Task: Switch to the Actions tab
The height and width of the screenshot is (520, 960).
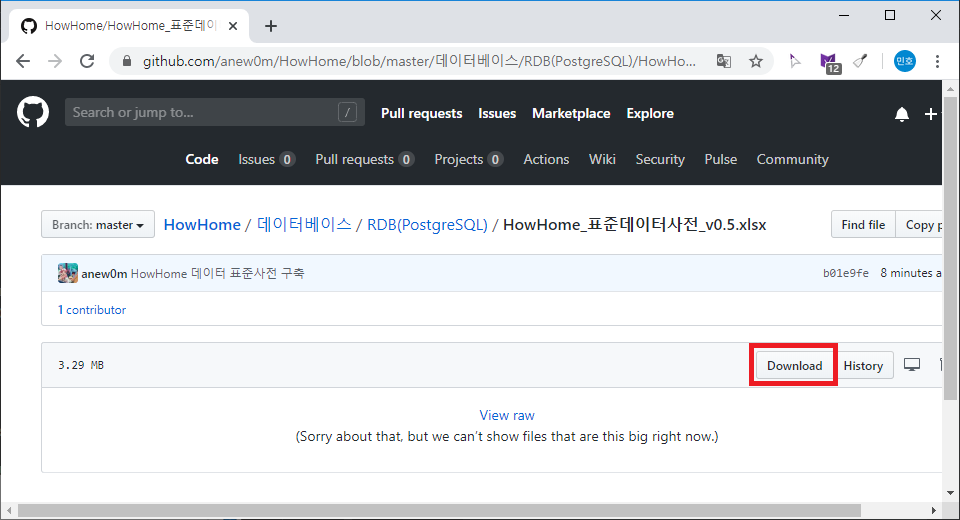Action: (x=546, y=159)
